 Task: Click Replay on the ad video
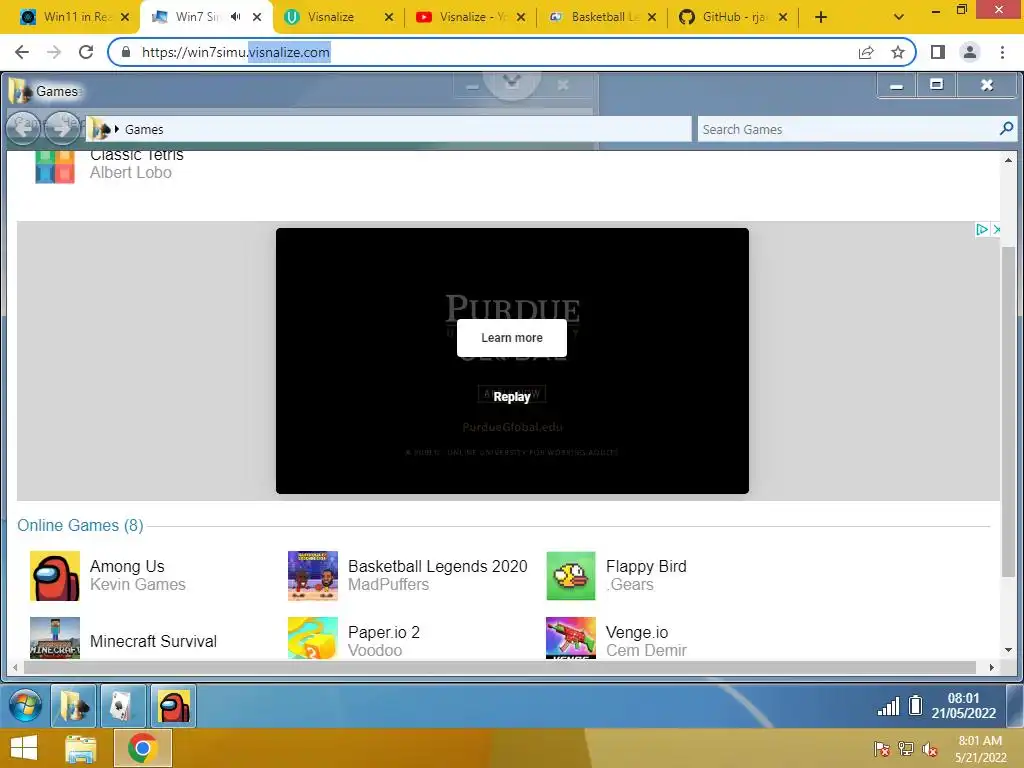(x=512, y=396)
